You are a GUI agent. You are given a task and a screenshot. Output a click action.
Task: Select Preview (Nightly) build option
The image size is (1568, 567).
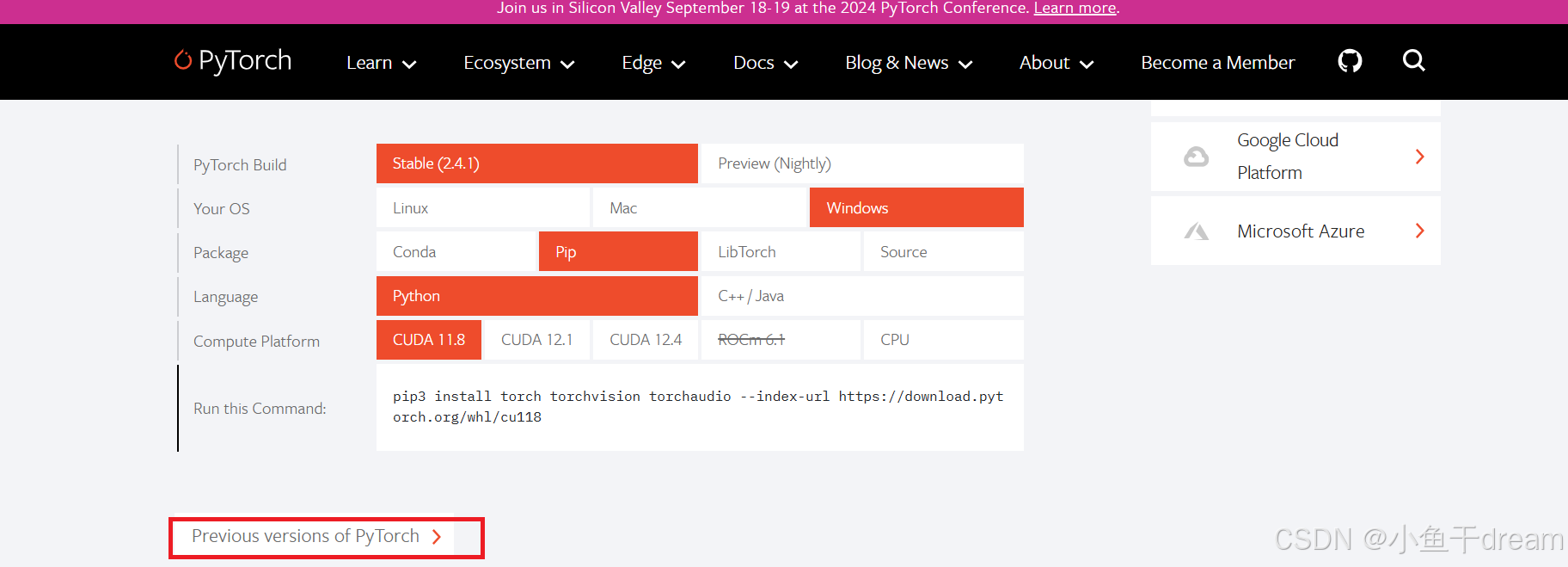pos(862,163)
